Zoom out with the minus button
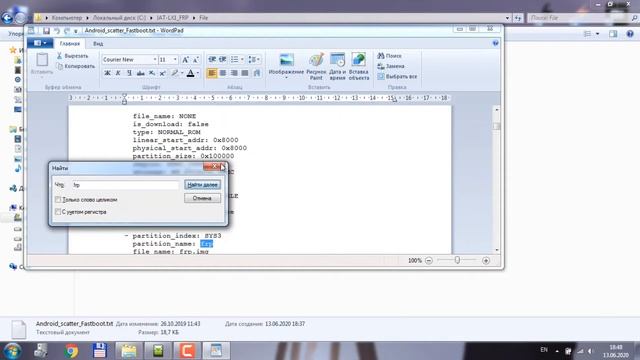 (429, 260)
